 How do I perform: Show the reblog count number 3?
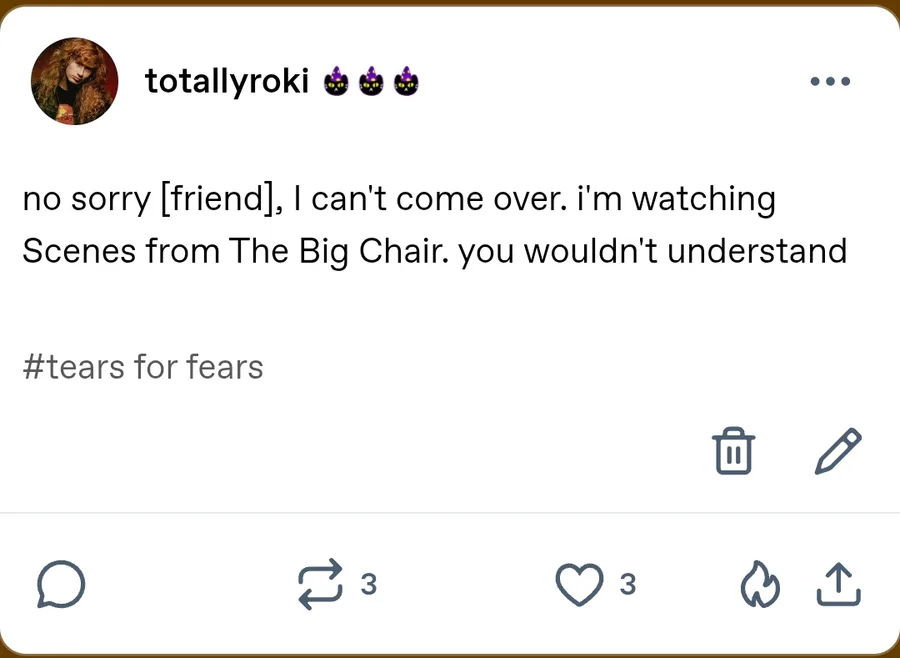(368, 584)
